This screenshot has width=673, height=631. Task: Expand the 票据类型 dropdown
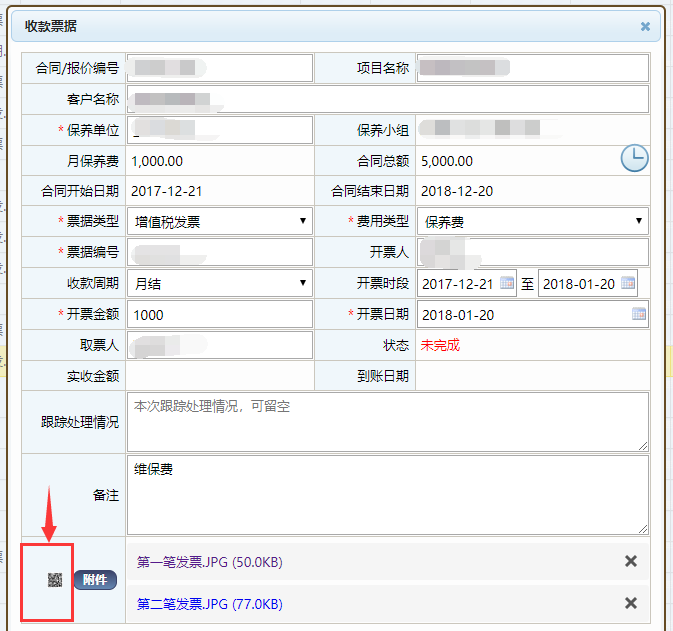220,221
